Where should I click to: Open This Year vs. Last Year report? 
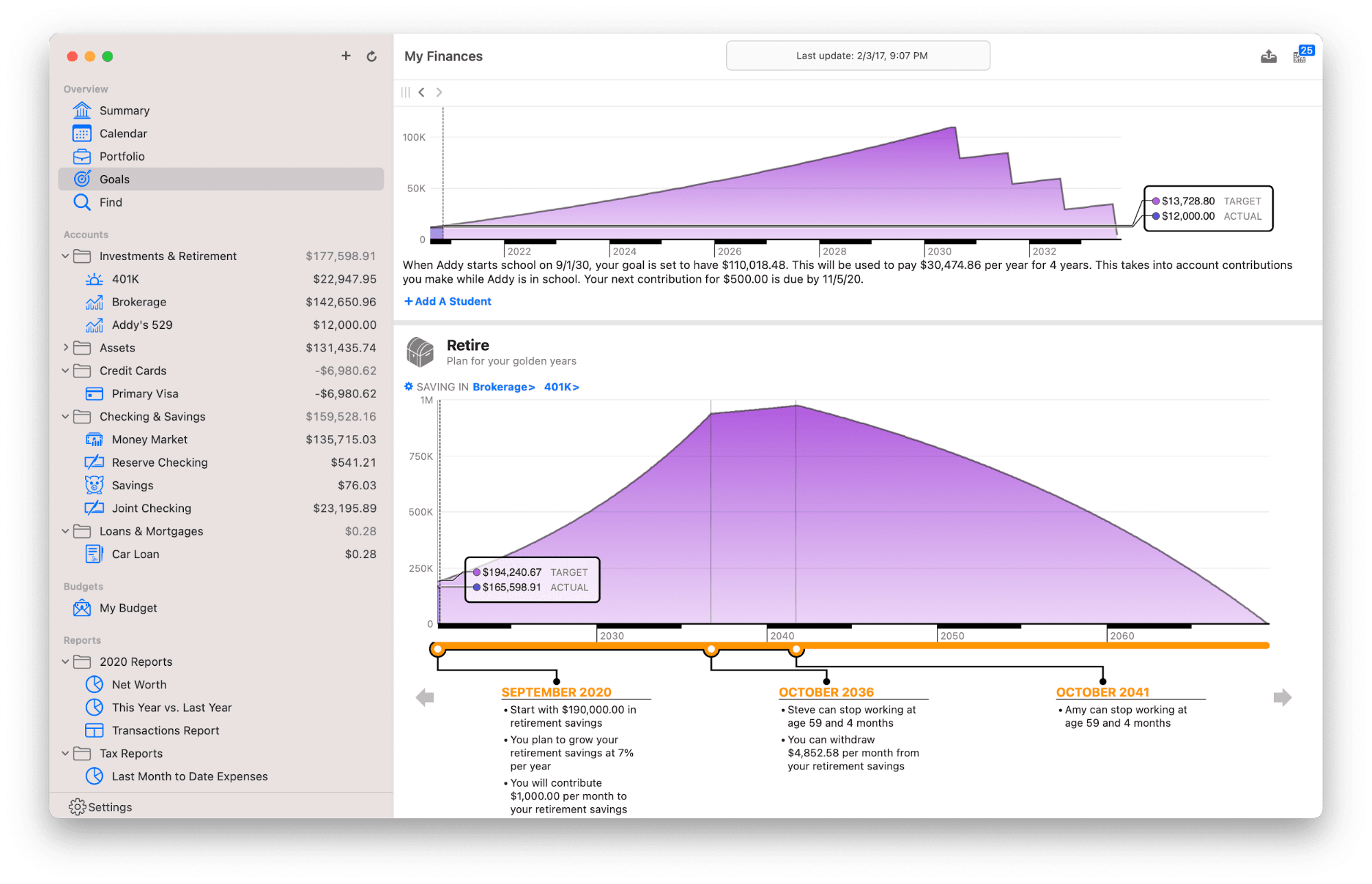(x=221, y=707)
